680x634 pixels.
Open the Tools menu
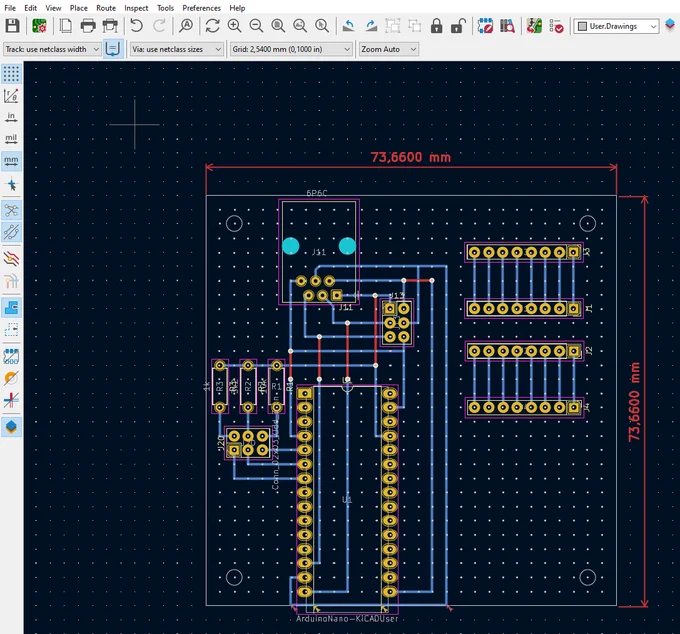point(165,8)
